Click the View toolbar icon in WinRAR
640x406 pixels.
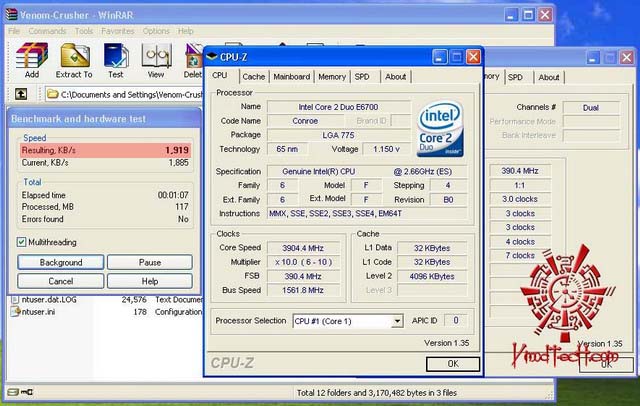(156, 60)
